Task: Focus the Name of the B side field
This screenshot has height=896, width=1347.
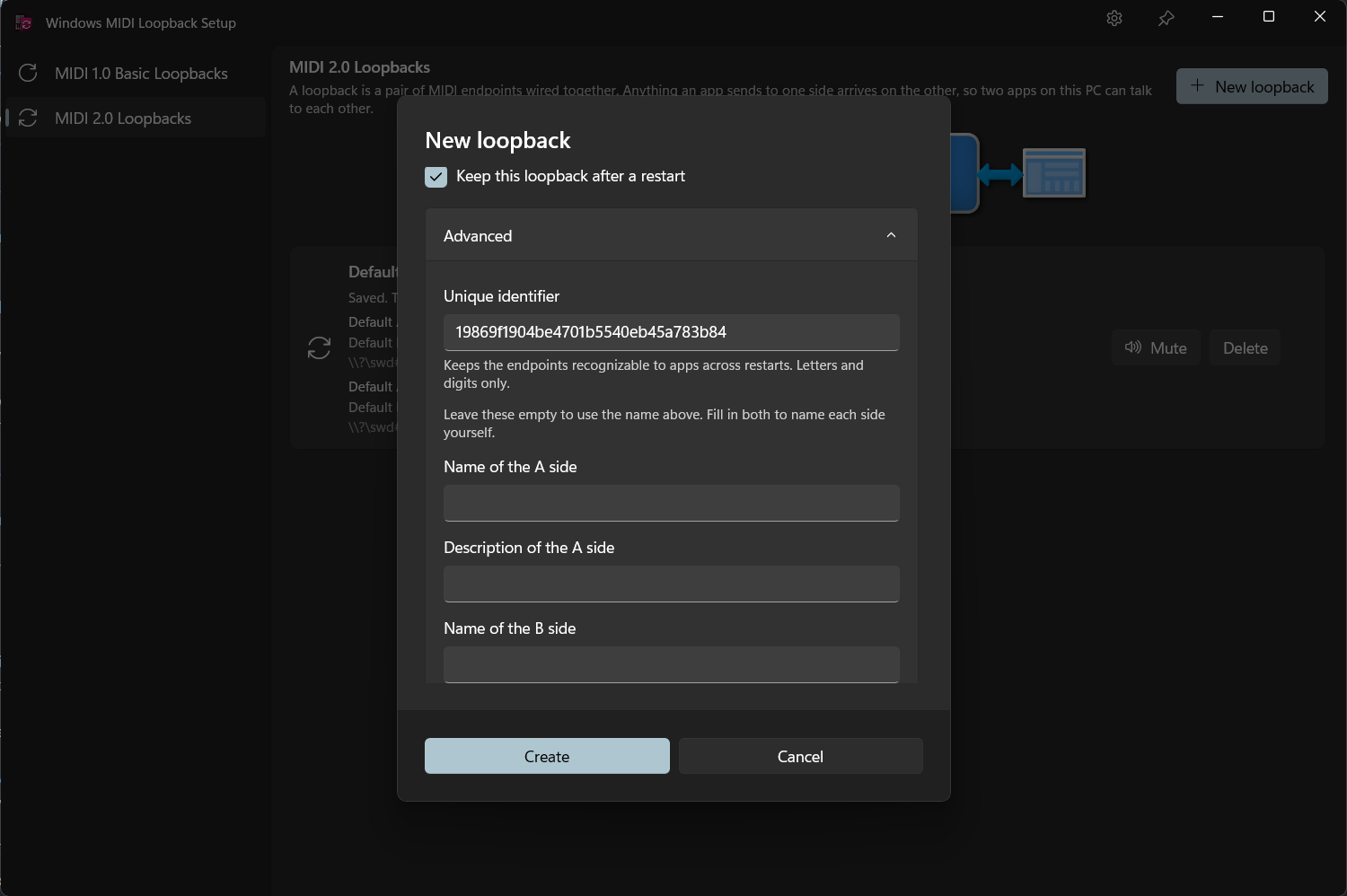Action: click(x=672, y=664)
